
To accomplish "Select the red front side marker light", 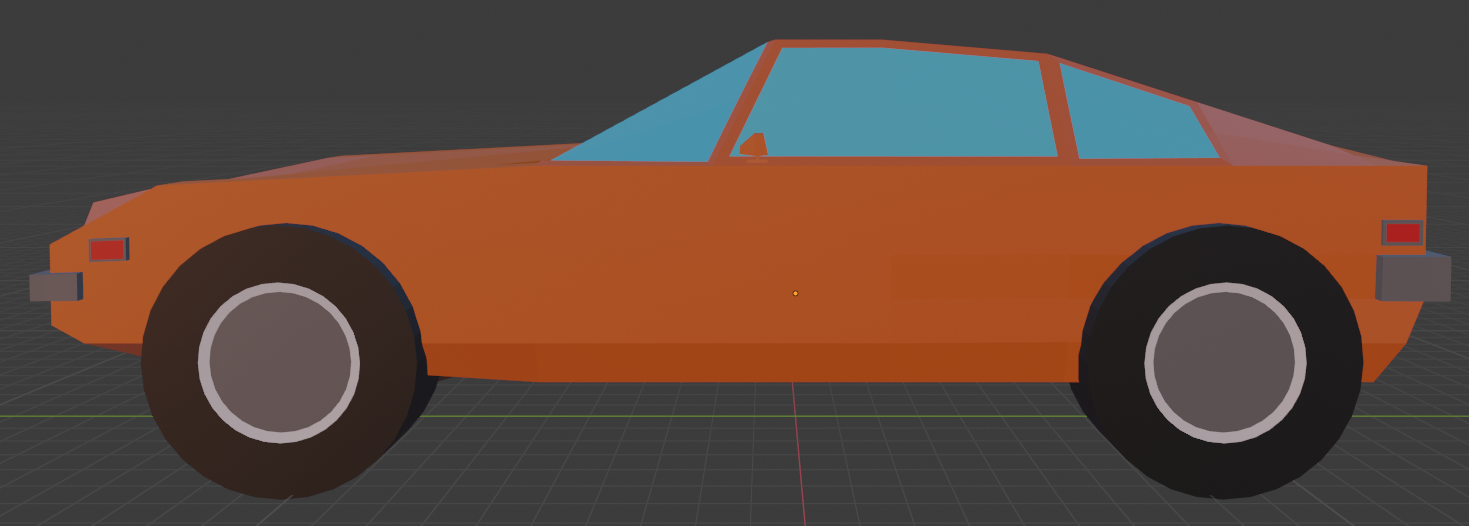I will pos(108,249).
